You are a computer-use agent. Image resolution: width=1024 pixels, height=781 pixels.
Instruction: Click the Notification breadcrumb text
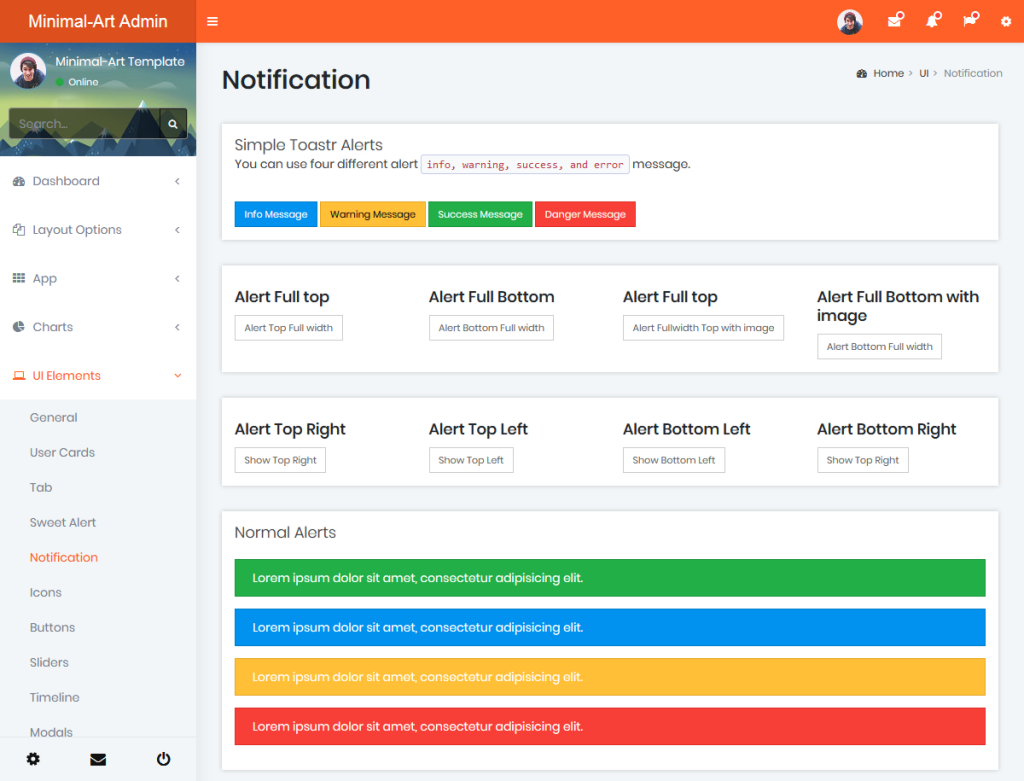point(972,74)
